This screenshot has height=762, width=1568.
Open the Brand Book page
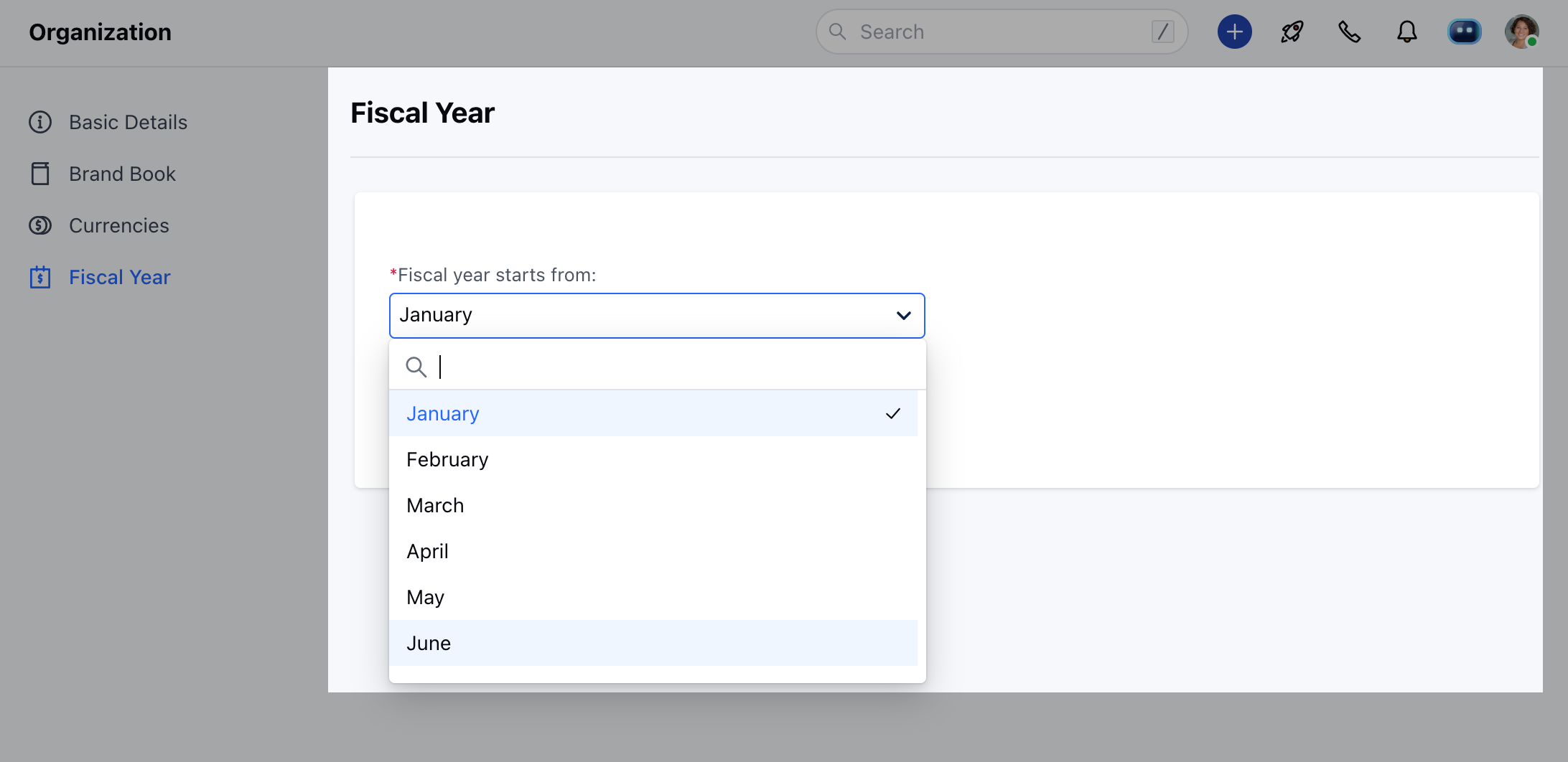[x=122, y=174]
